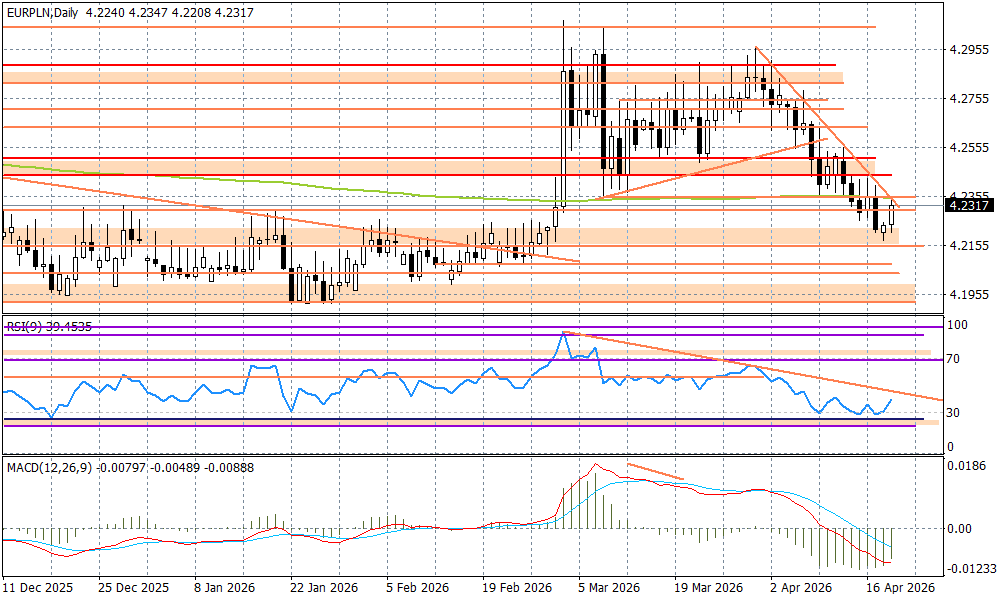The height and width of the screenshot is (600, 1000).
Task: Click the 4.2555 price axis label
Action: click(x=968, y=147)
